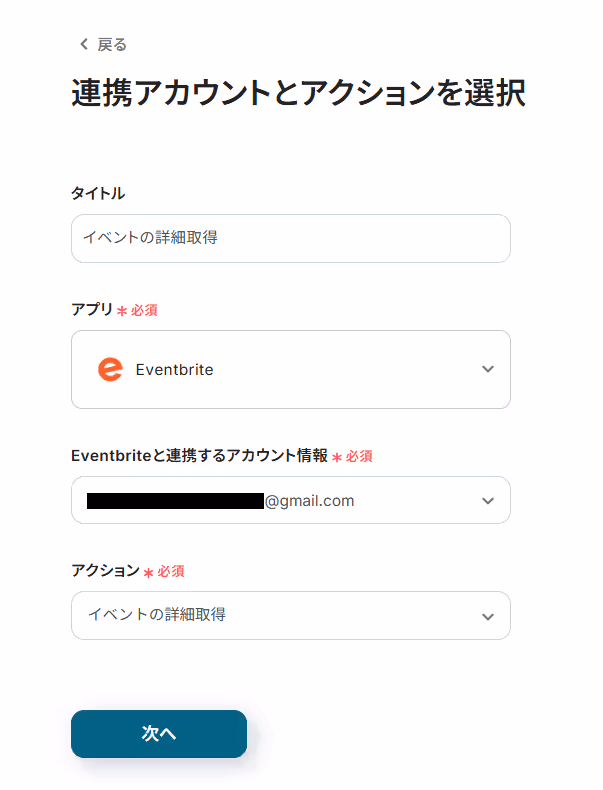603x790 pixels.
Task: Click the red asterisk beside アカウント情報 label
Action: tap(337, 457)
